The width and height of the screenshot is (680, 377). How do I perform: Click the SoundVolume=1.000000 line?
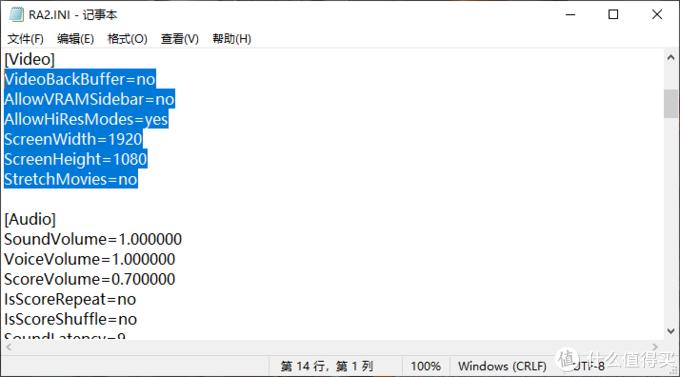pos(93,239)
